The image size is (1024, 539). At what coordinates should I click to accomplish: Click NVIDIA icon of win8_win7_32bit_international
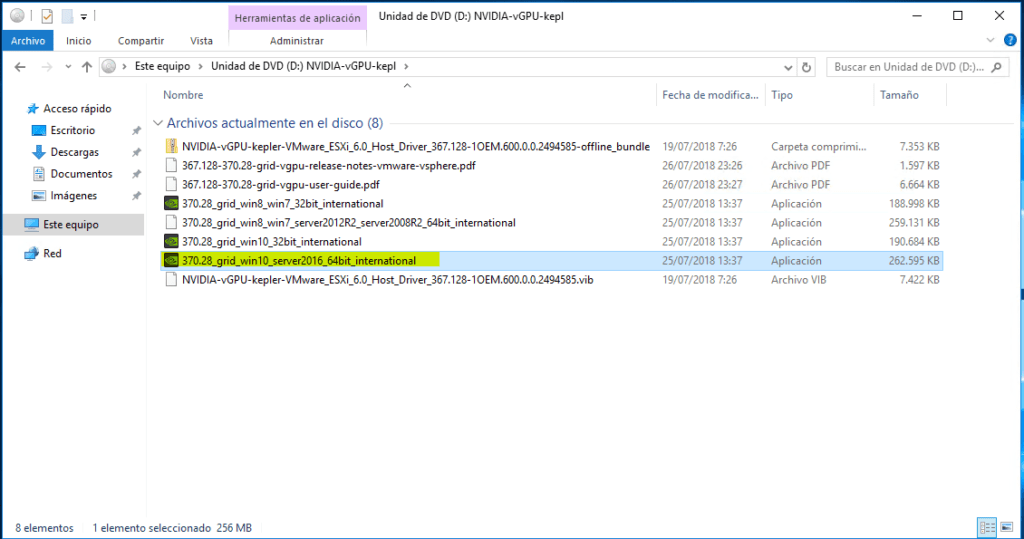[171, 203]
